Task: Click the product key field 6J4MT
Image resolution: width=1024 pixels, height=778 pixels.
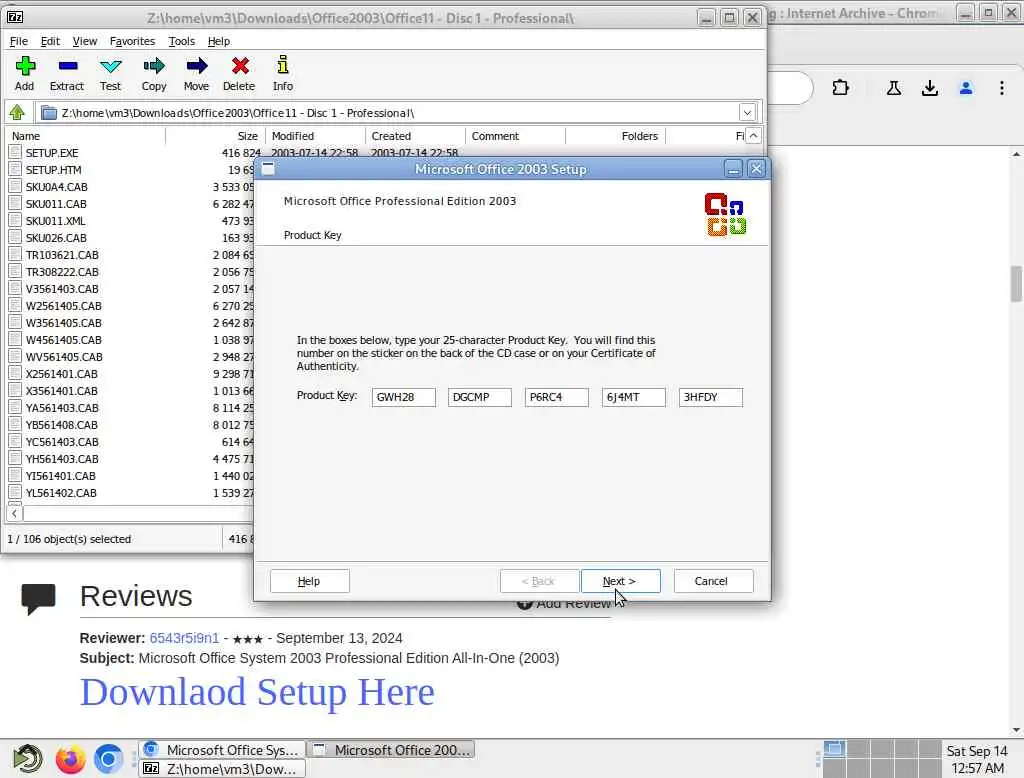Action: coord(633,397)
